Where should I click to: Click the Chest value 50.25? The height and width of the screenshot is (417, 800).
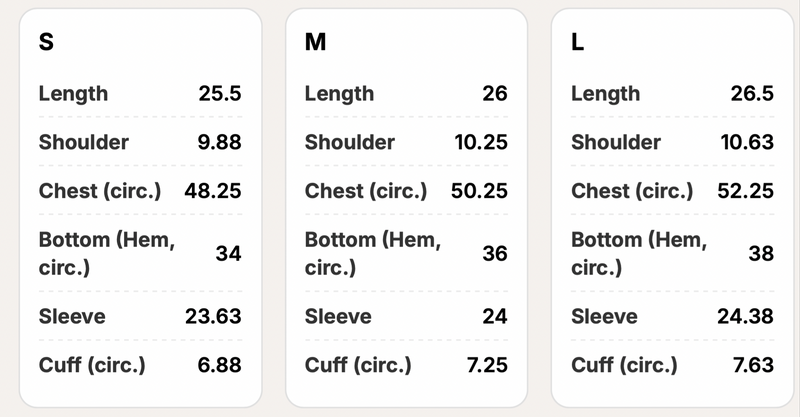(x=479, y=190)
